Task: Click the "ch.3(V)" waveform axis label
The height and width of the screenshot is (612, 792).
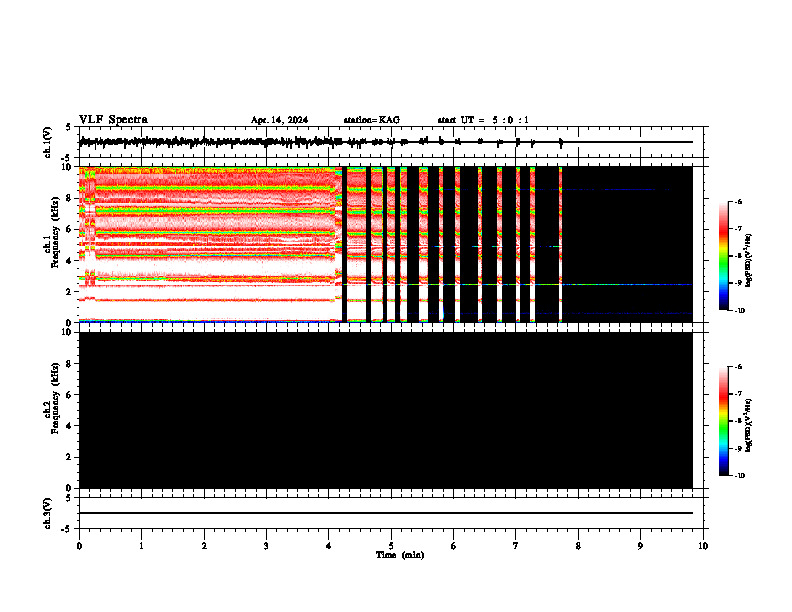Action: [48, 513]
